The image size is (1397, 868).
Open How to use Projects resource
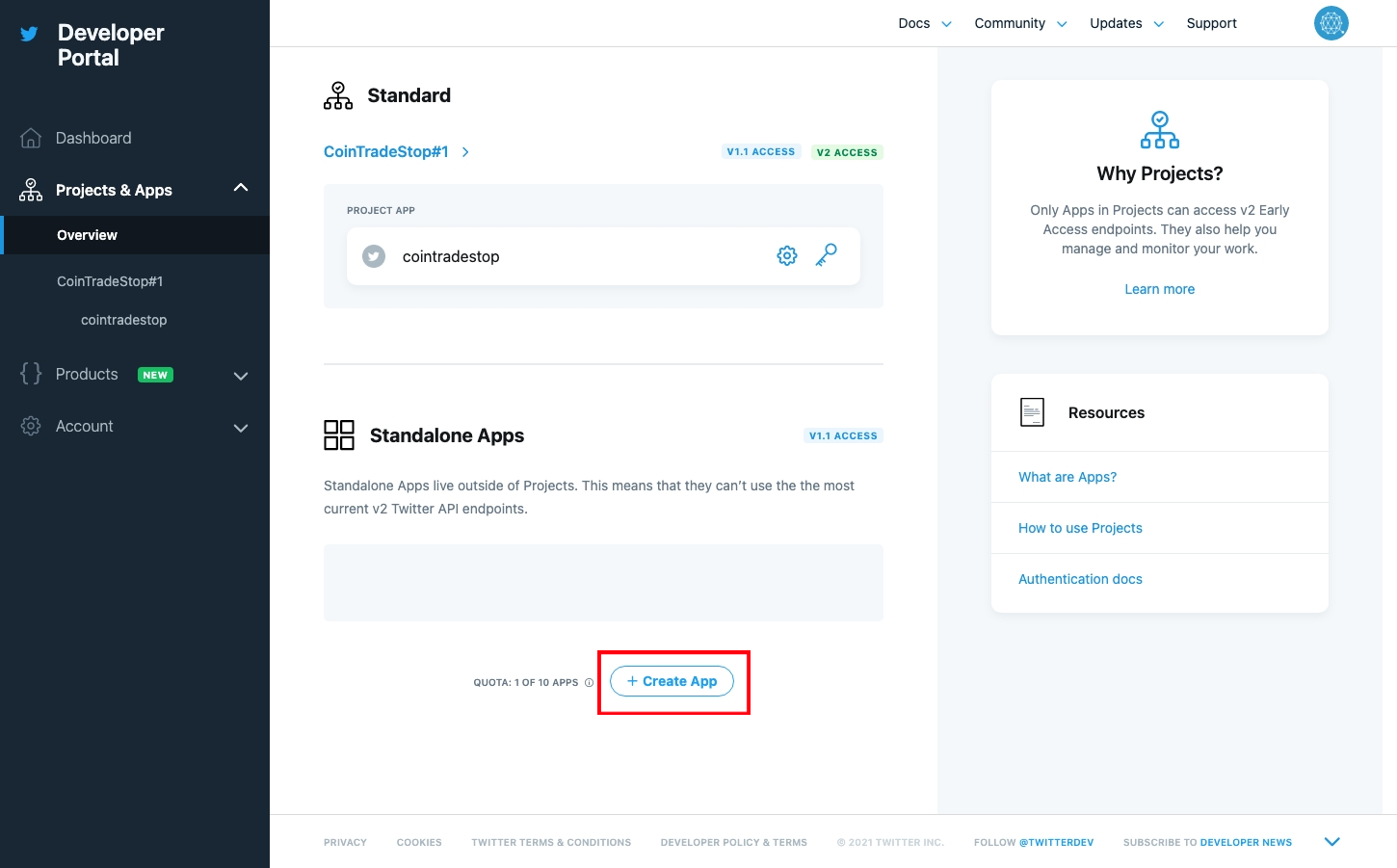(x=1080, y=528)
